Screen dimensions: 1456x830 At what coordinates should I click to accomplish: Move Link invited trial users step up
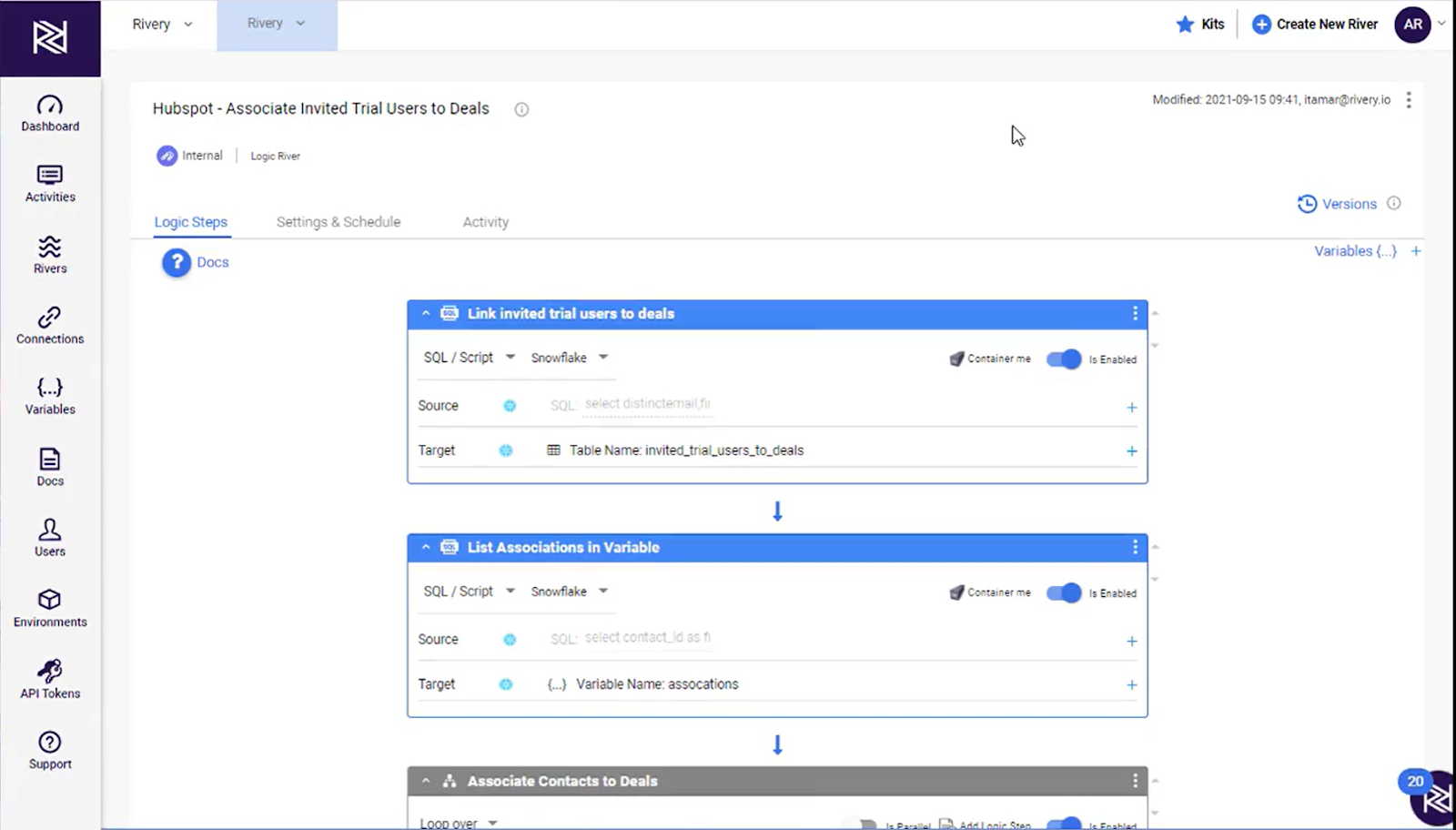tap(1155, 313)
